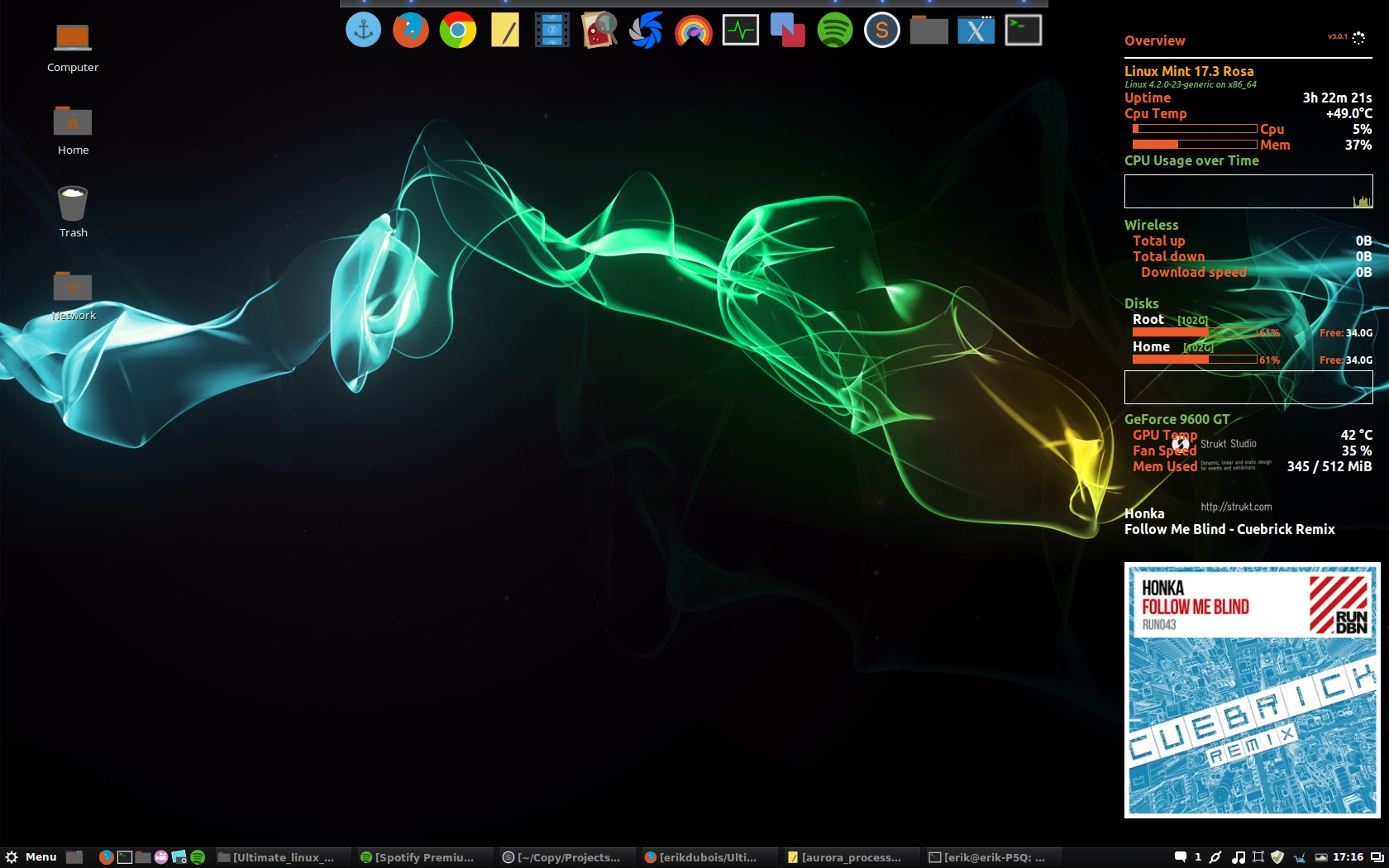Click the 'Linux Mint 17.3 Rosa' heading
Viewport: 1389px width, 868px height.
click(x=1189, y=71)
